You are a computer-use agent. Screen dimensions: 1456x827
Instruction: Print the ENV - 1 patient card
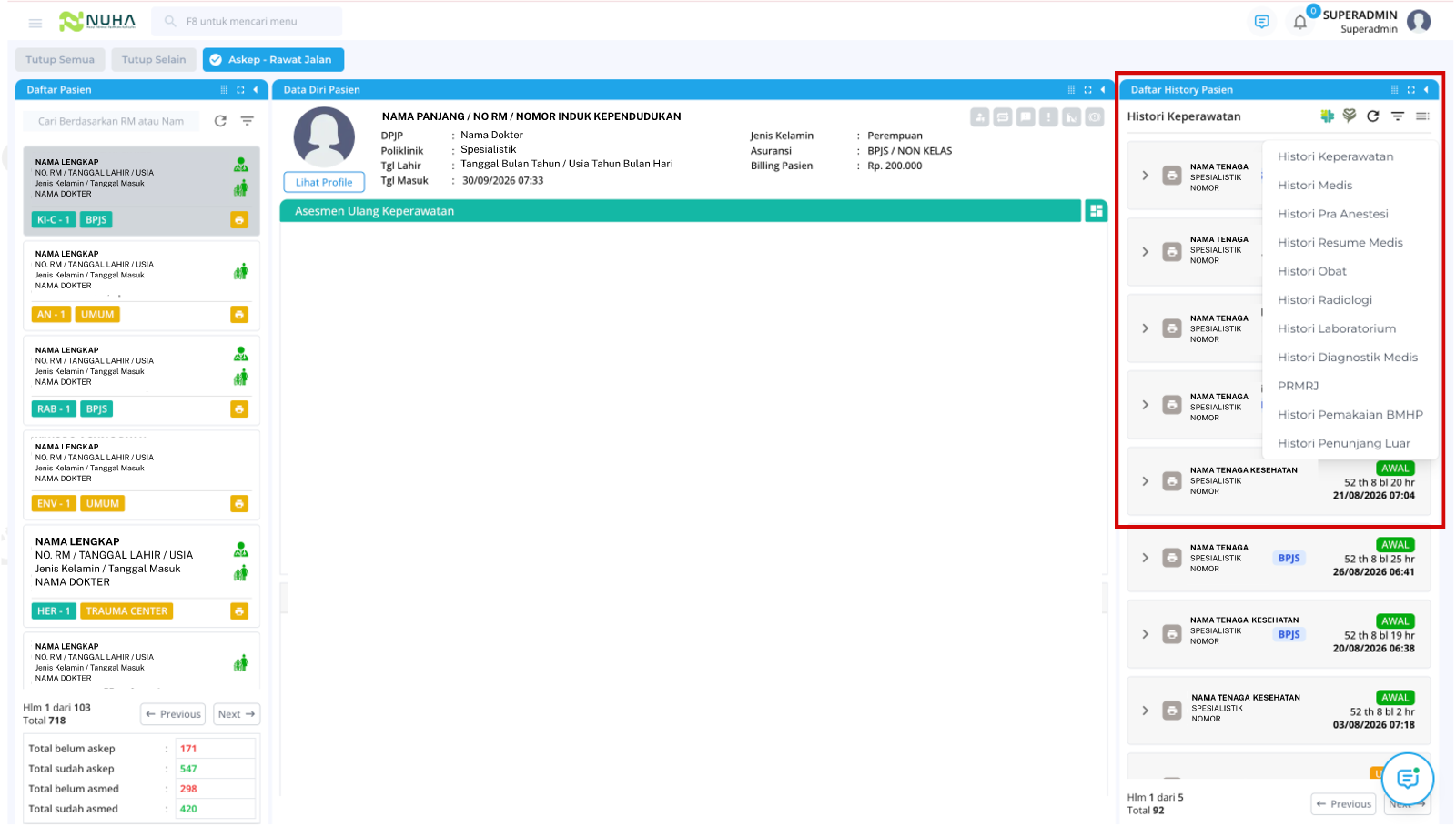click(x=239, y=503)
